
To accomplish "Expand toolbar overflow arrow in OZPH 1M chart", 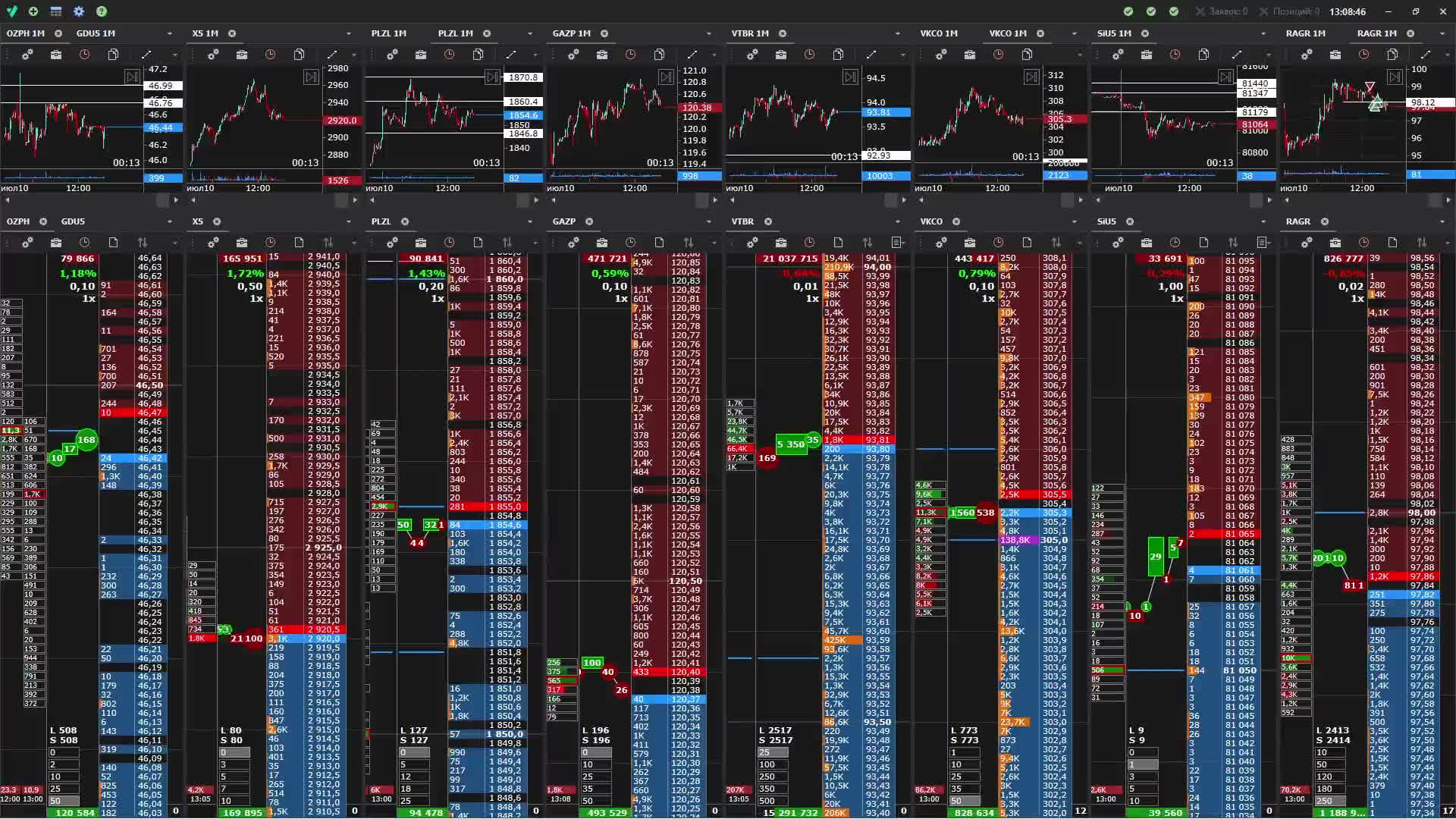I will (x=174, y=55).
